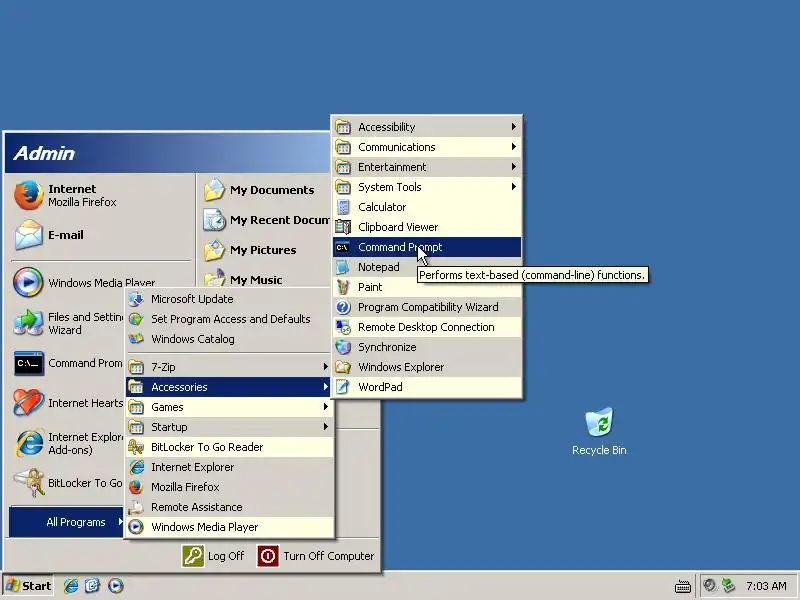Image resolution: width=800 pixels, height=600 pixels.
Task: Click Internet Explorer icon in programs list
Action: (x=136, y=467)
